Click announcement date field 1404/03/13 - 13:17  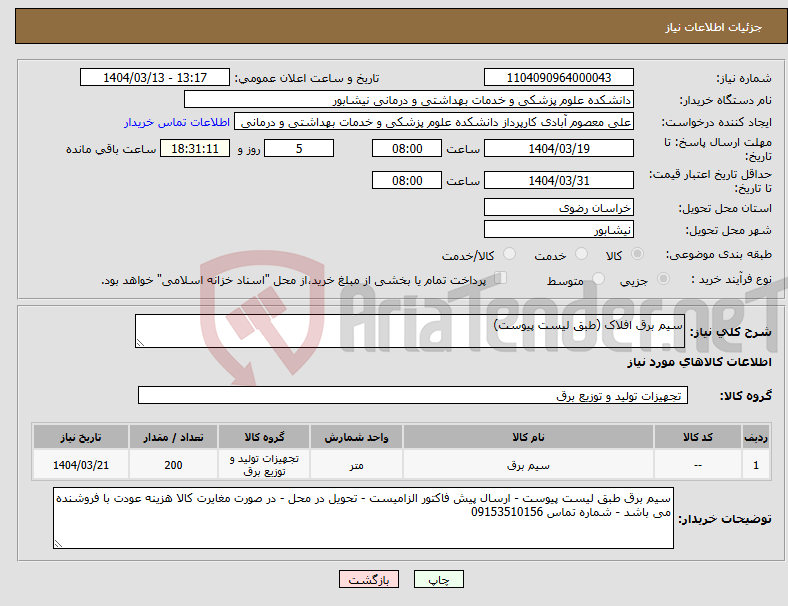click(x=155, y=77)
